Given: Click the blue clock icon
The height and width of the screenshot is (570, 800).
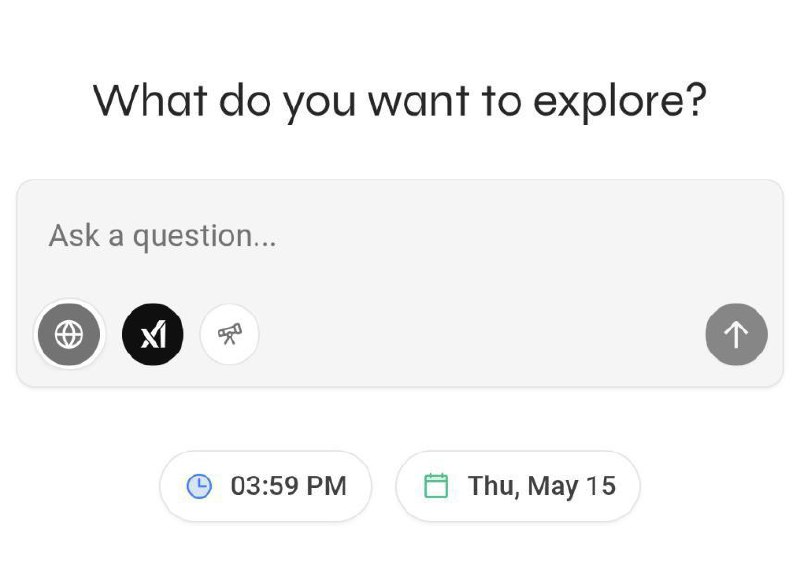Looking at the screenshot, I should pyautogui.click(x=199, y=486).
